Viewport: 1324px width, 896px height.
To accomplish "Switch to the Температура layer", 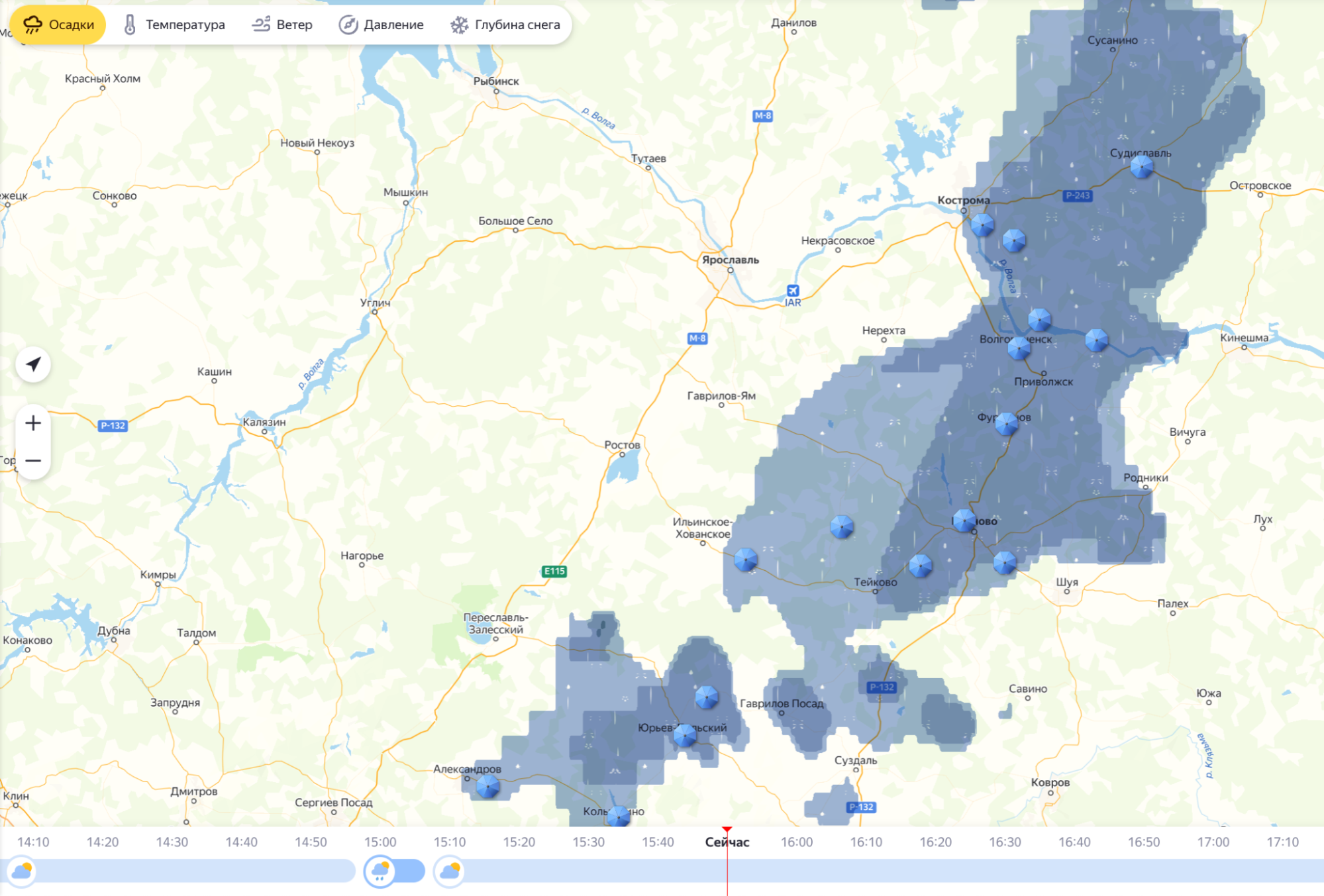I will tap(174, 25).
